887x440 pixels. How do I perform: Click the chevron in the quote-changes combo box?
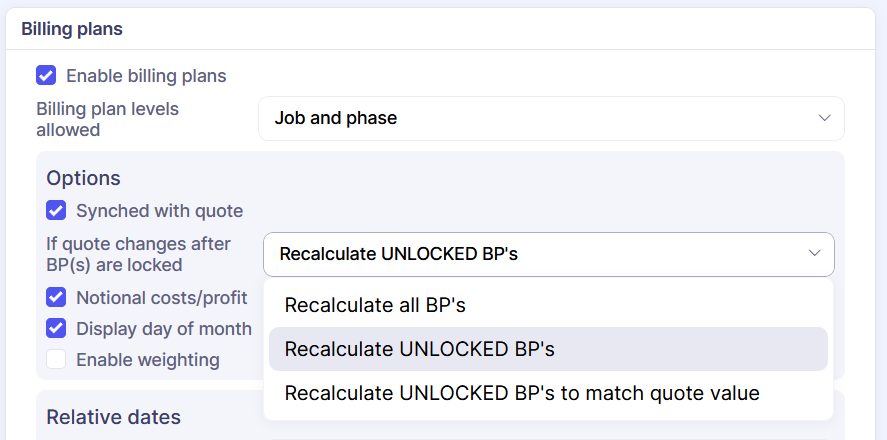click(814, 254)
